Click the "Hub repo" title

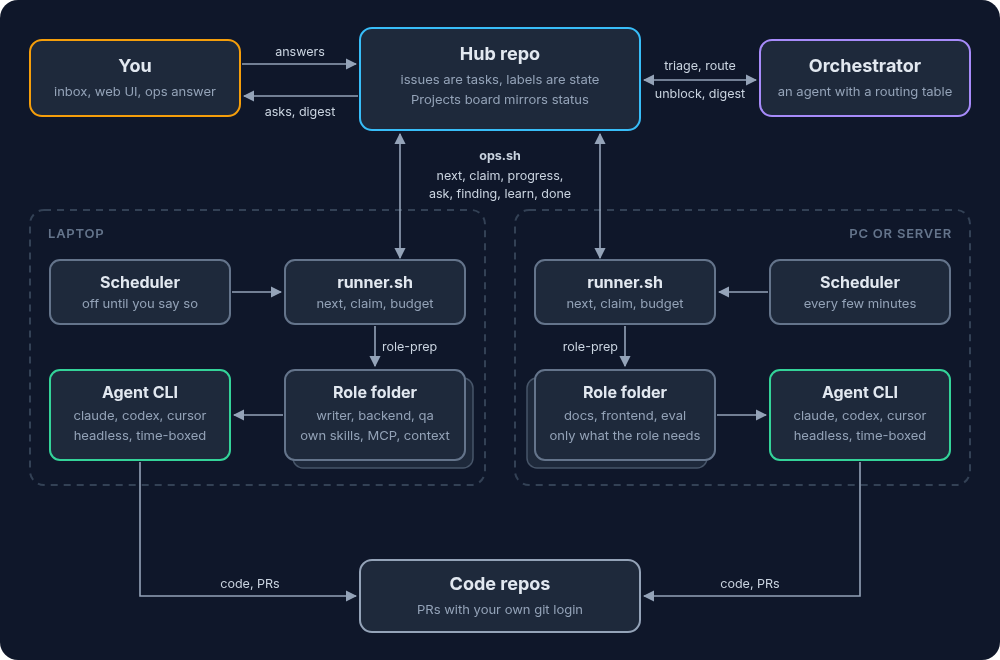click(500, 54)
